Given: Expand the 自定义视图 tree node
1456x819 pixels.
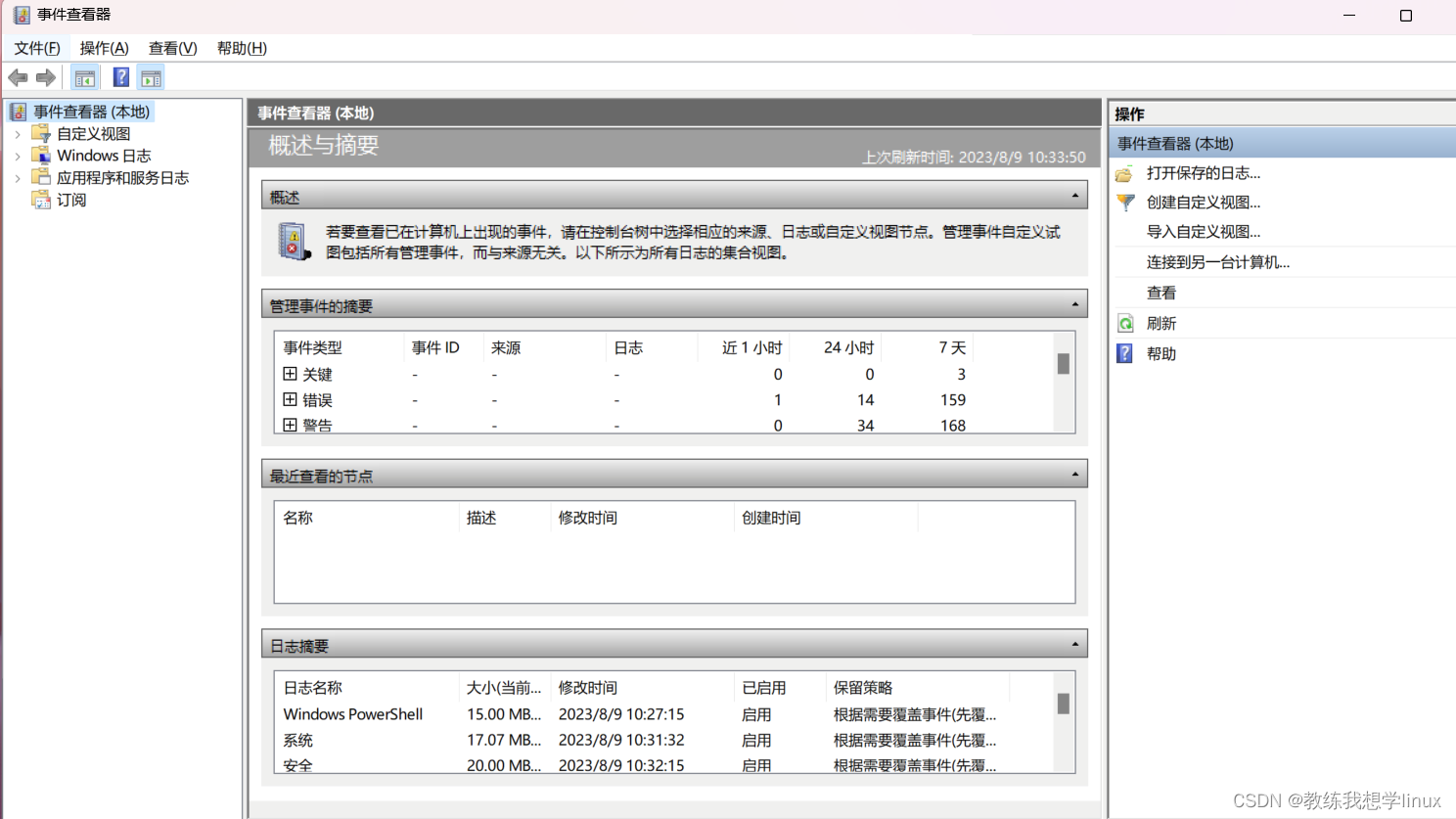Looking at the screenshot, I should pyautogui.click(x=18, y=134).
